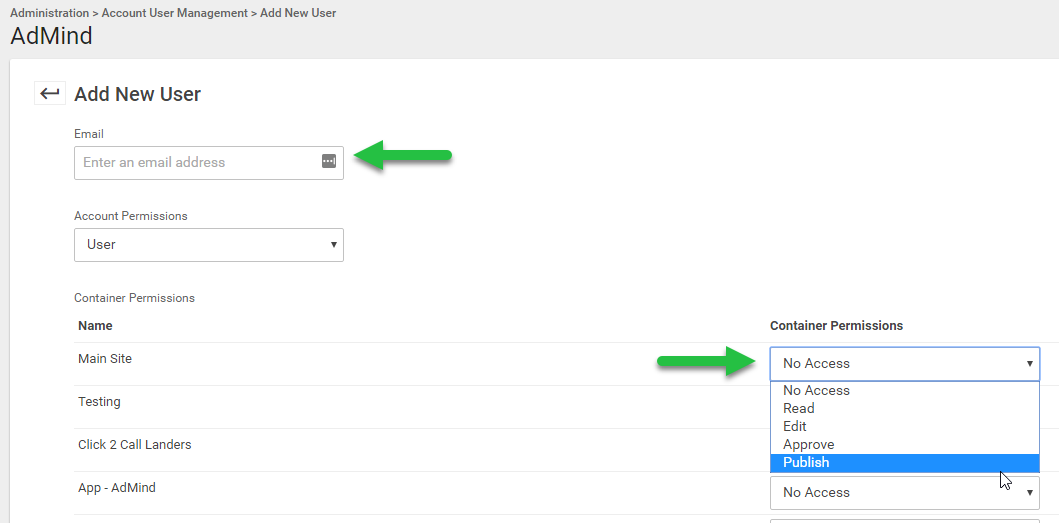Open the Main Site container permissions dropdown
This screenshot has width=1059, height=523.
click(904, 364)
